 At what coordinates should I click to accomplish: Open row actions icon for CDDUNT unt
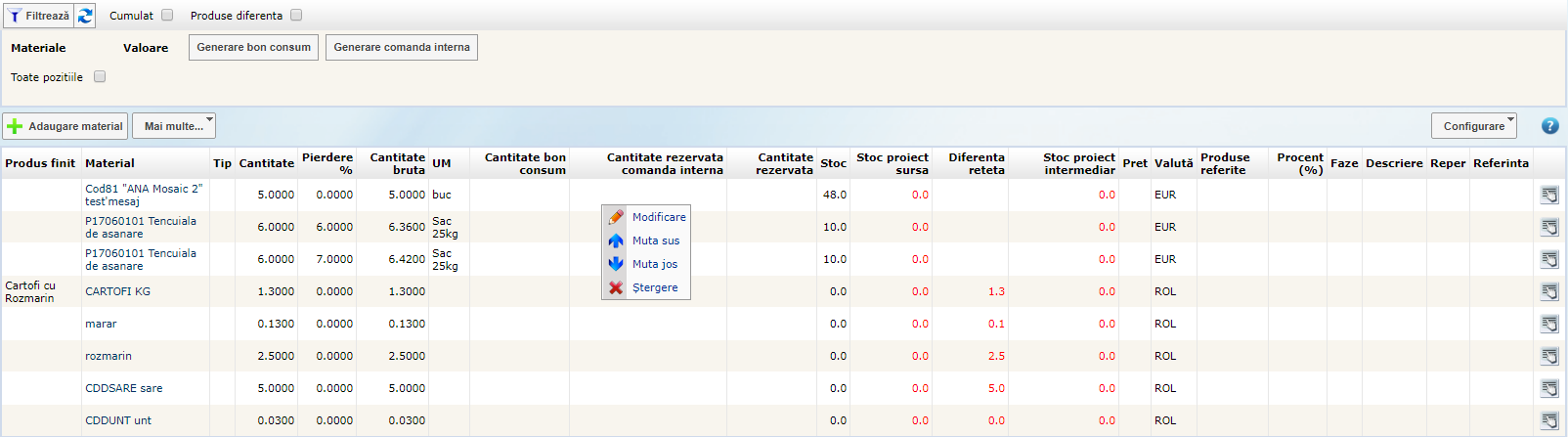[1549, 420]
